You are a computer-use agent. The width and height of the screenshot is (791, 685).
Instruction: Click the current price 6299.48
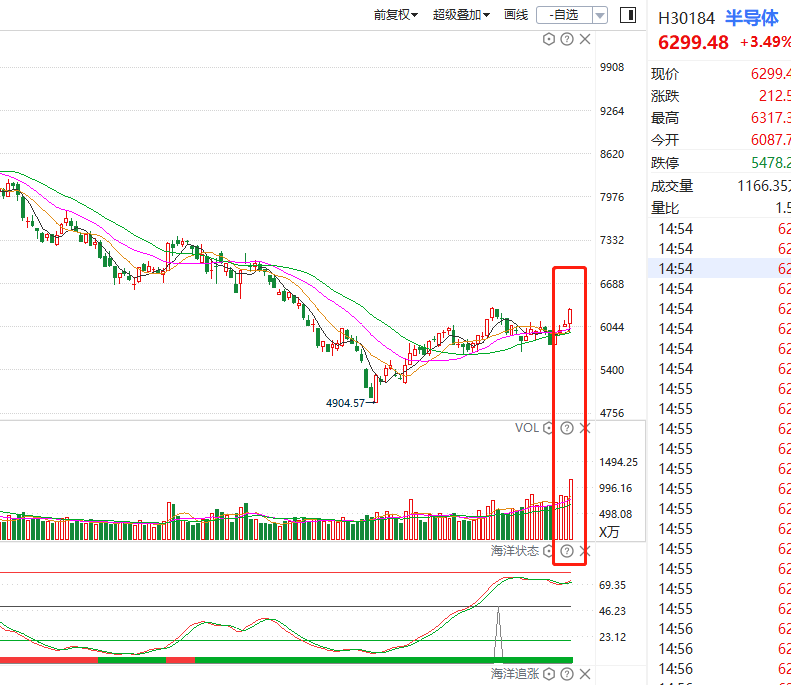(x=694, y=43)
